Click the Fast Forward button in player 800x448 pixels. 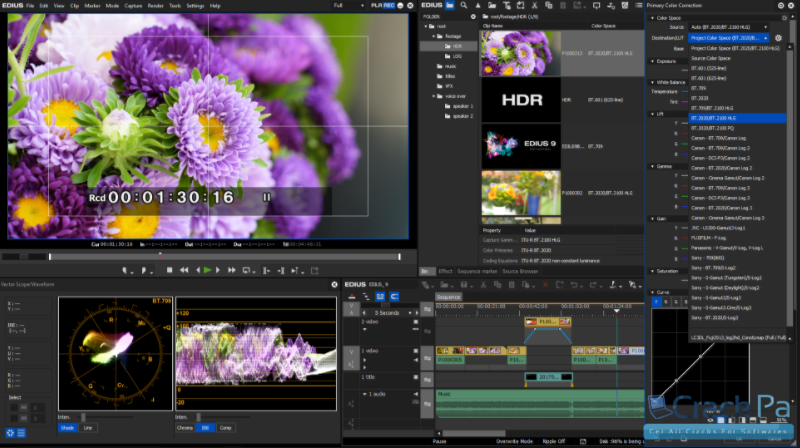232,270
